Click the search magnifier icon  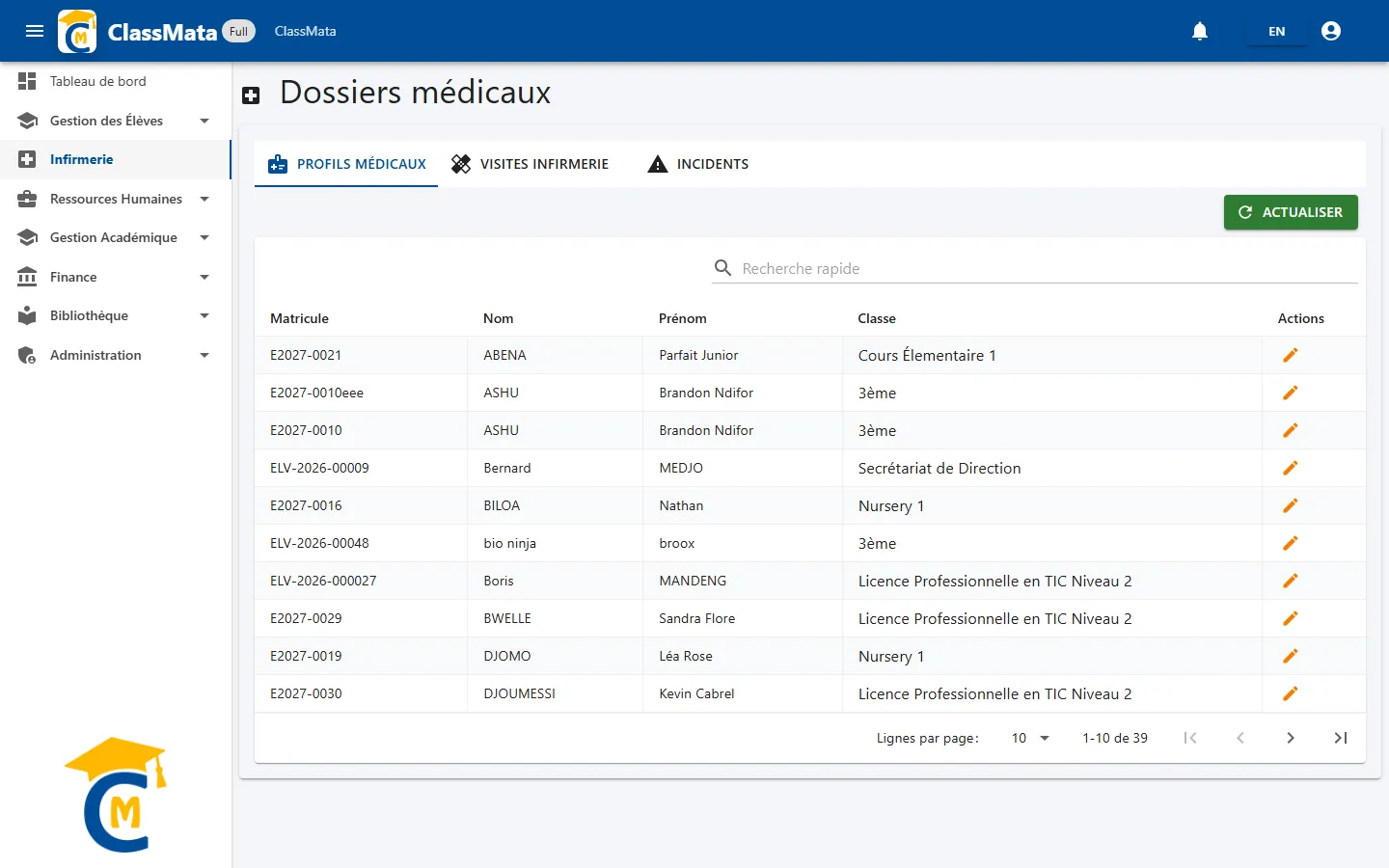point(722,267)
